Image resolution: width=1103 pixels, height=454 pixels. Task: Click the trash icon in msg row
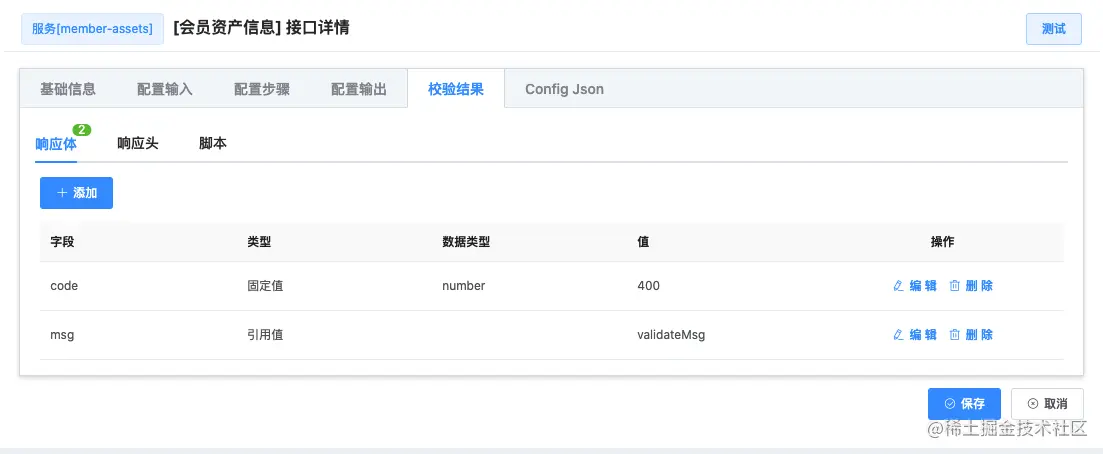pyautogui.click(x=955, y=335)
